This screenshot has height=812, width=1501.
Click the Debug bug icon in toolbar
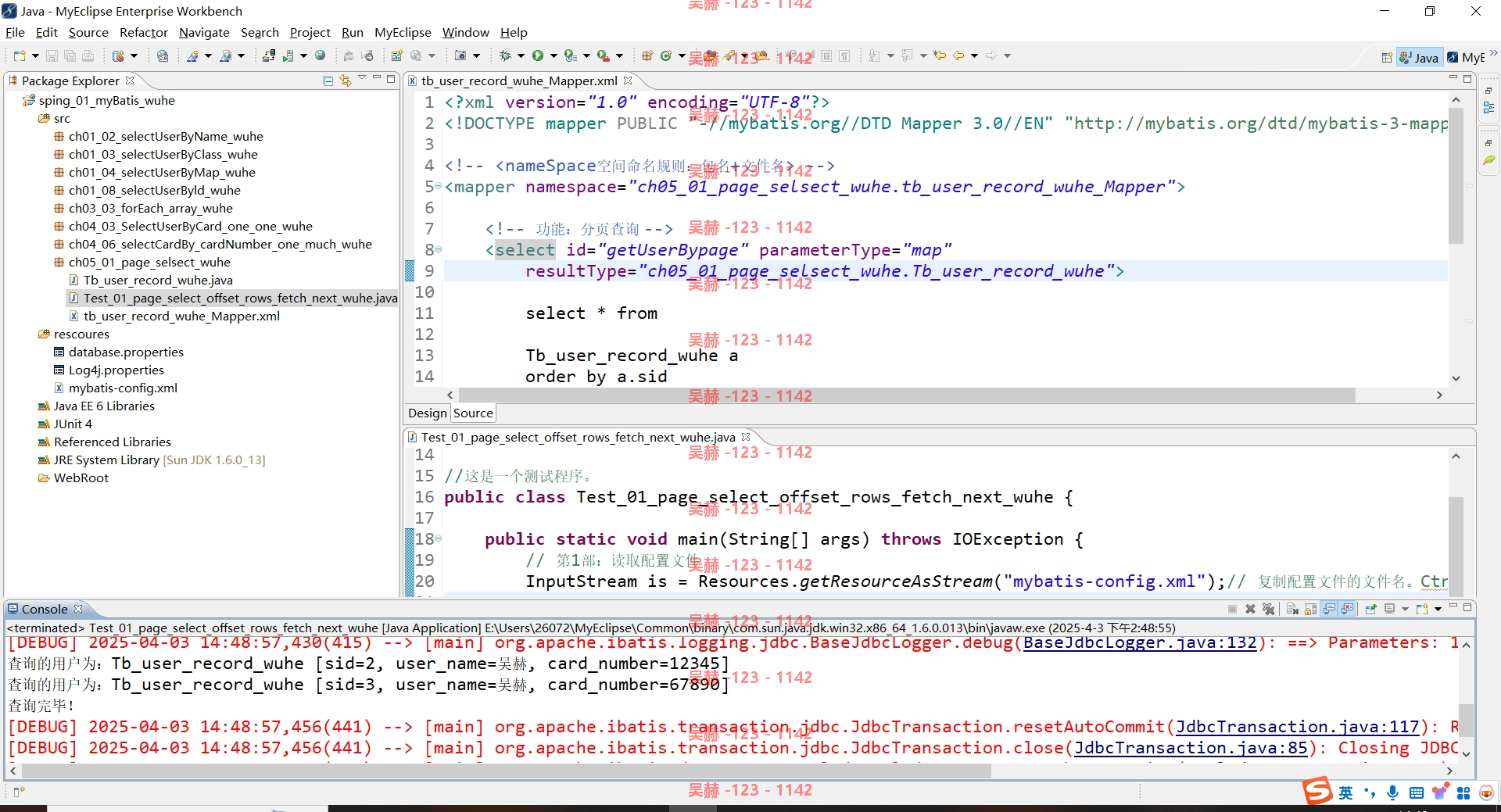(x=505, y=55)
